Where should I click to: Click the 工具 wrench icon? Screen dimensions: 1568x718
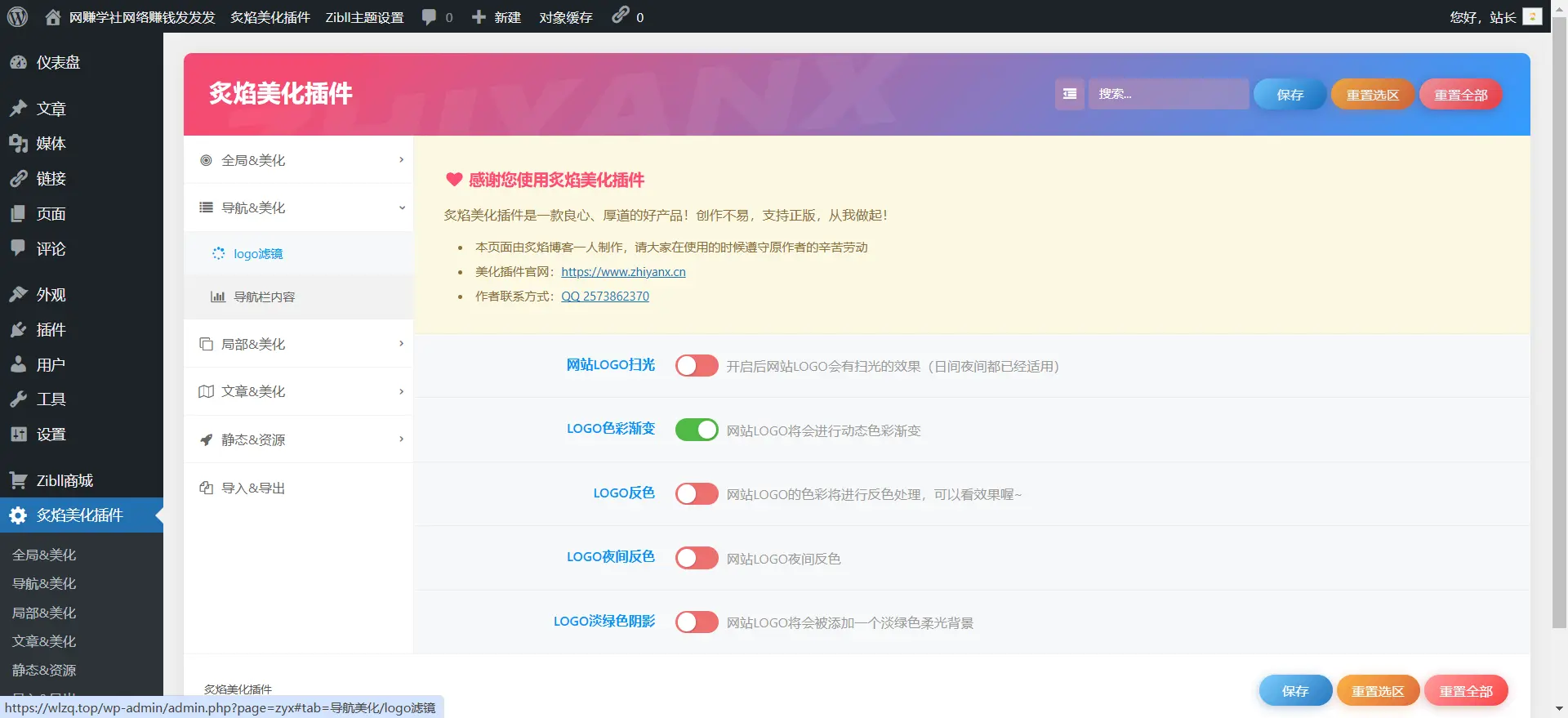[18, 399]
